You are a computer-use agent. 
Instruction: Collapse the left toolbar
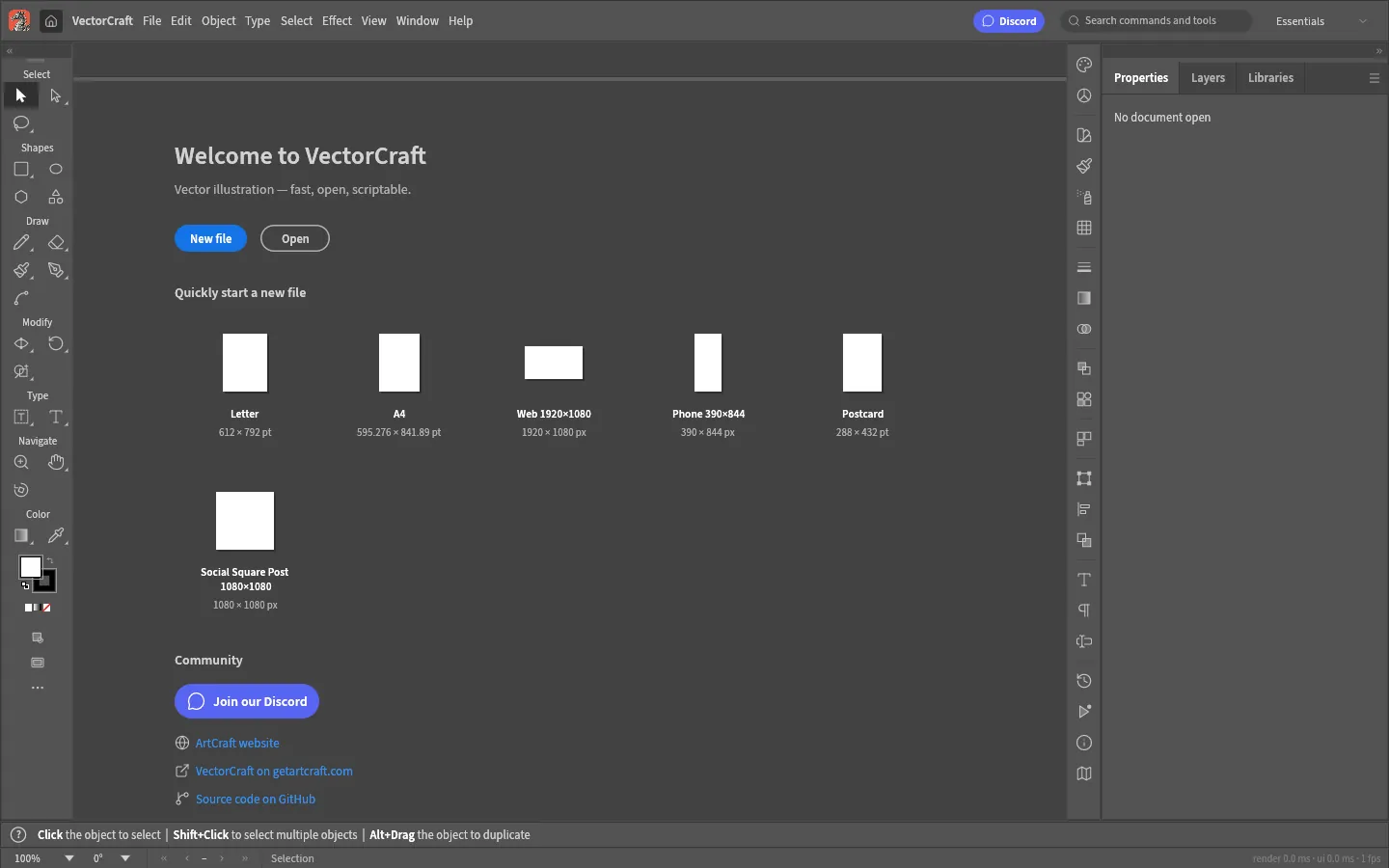pyautogui.click(x=10, y=51)
